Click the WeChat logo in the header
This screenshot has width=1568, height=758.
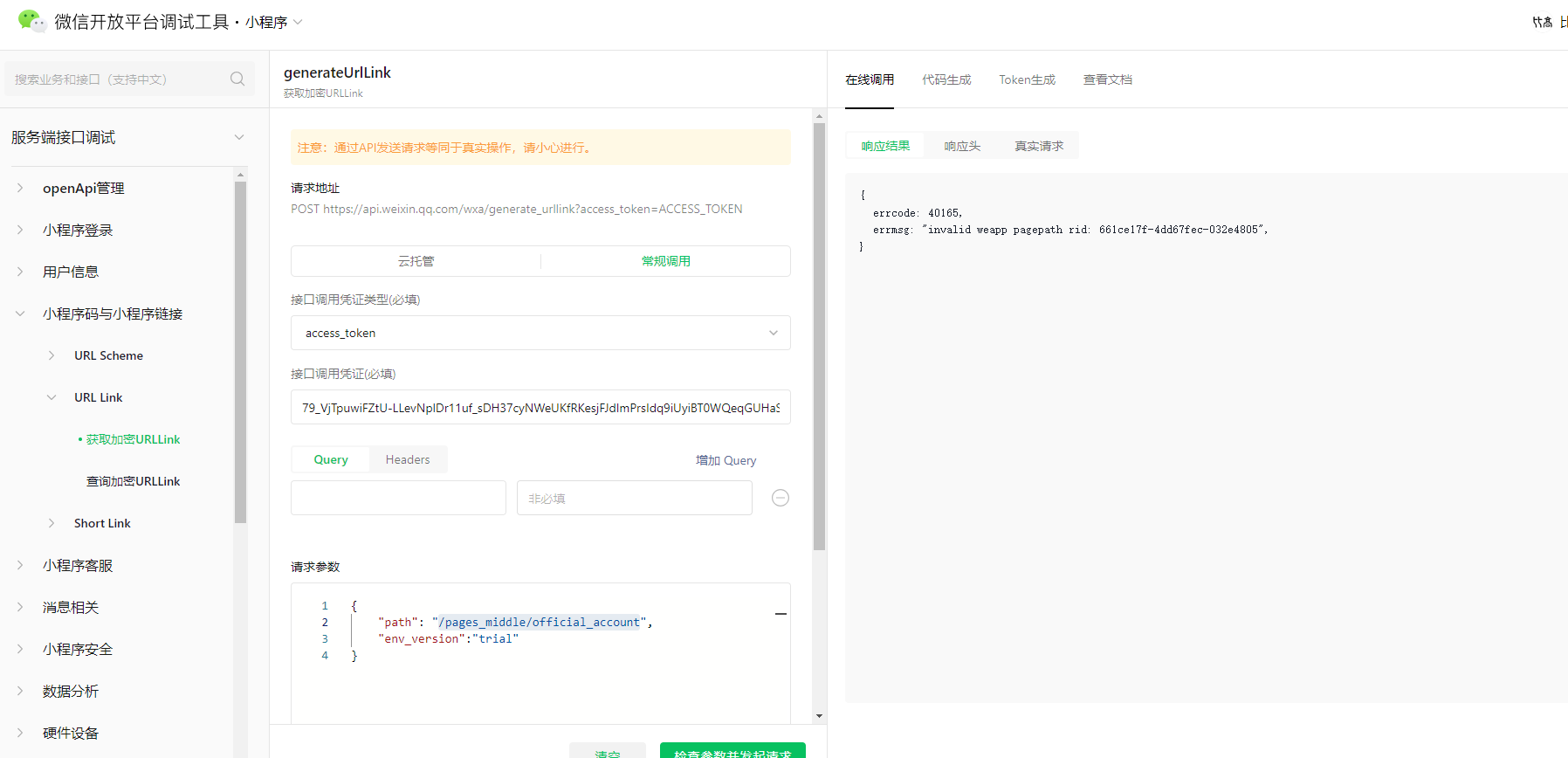pyautogui.click(x=32, y=21)
